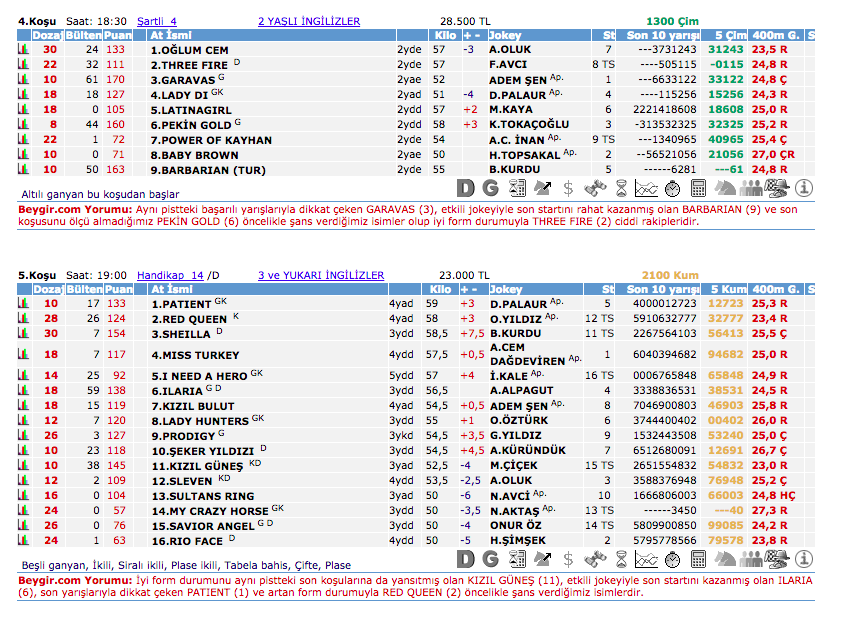
Task: Click the stopwatch icon under race 4
Action: [673, 187]
